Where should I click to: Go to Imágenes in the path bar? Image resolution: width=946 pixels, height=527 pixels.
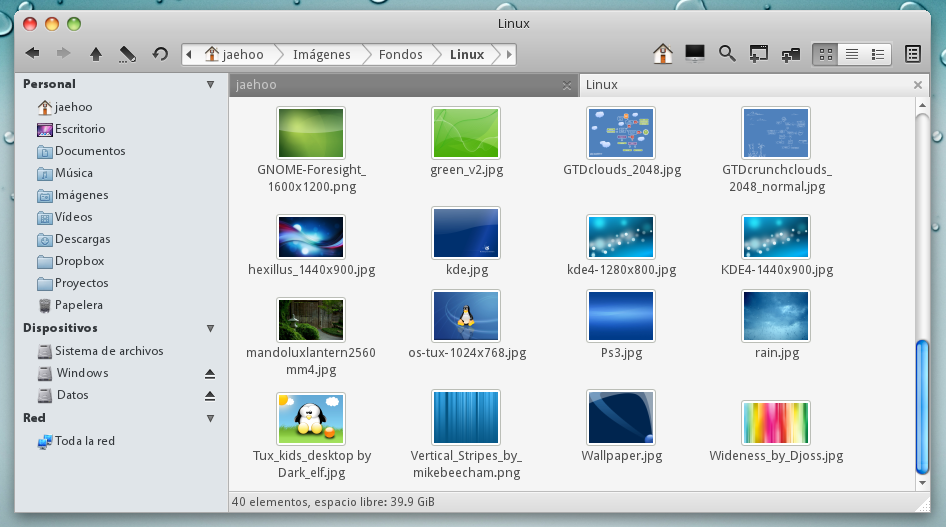pos(322,54)
